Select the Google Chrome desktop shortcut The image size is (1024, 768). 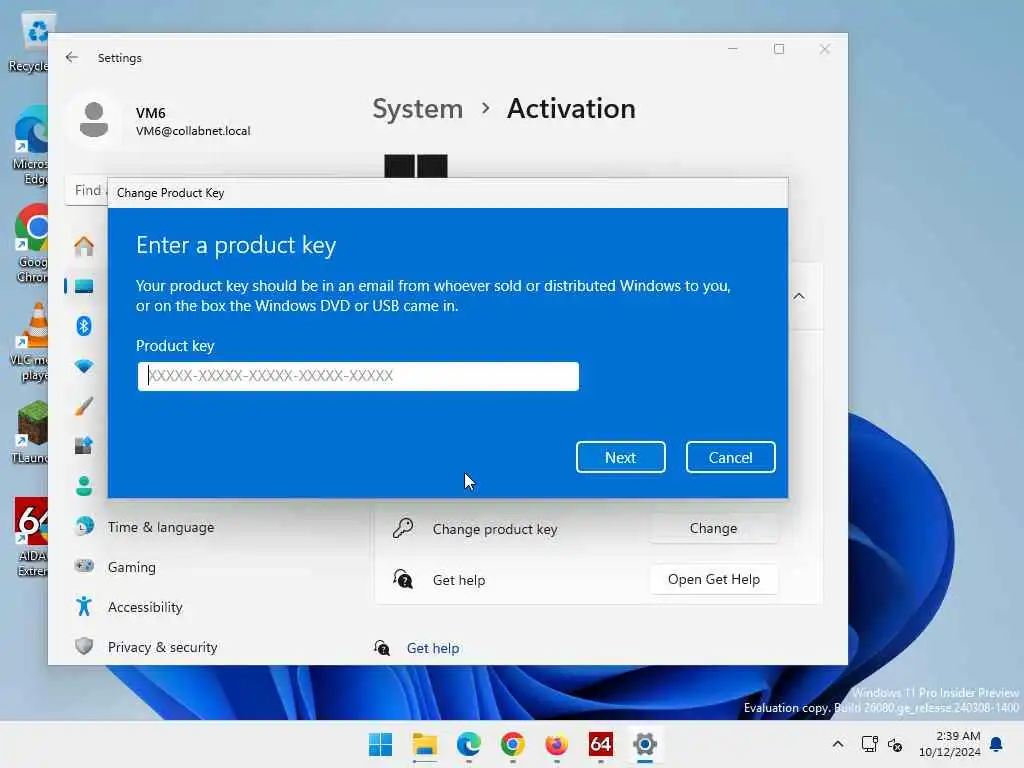tap(30, 245)
